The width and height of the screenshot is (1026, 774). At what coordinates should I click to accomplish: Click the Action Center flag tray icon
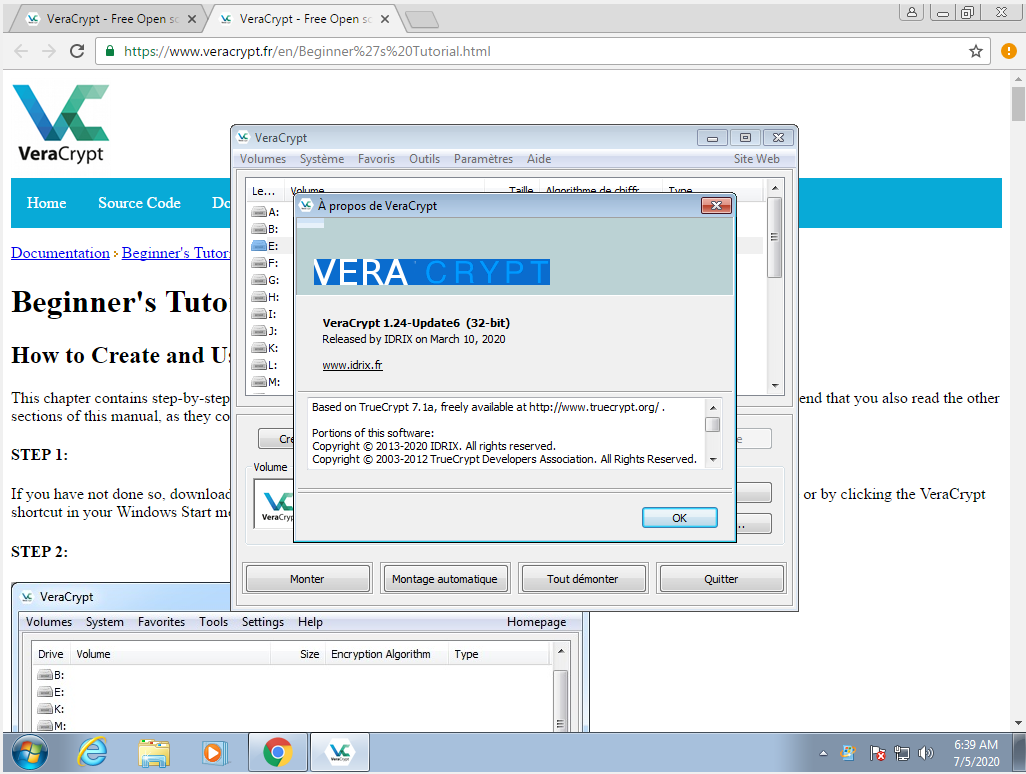877,754
